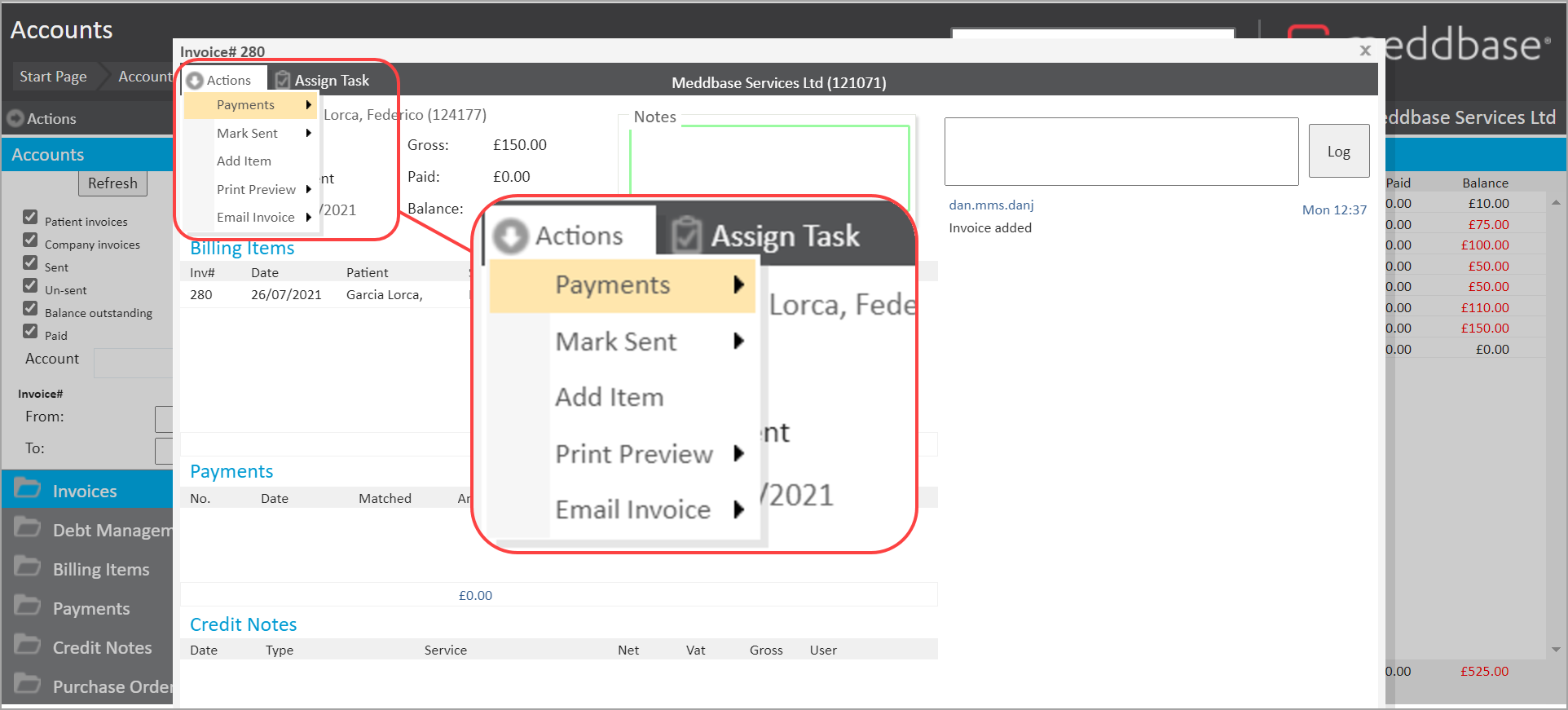Screen dimensions: 1568x710
Task: Uncheck the Un-sent filter checkbox
Action: coord(30,285)
